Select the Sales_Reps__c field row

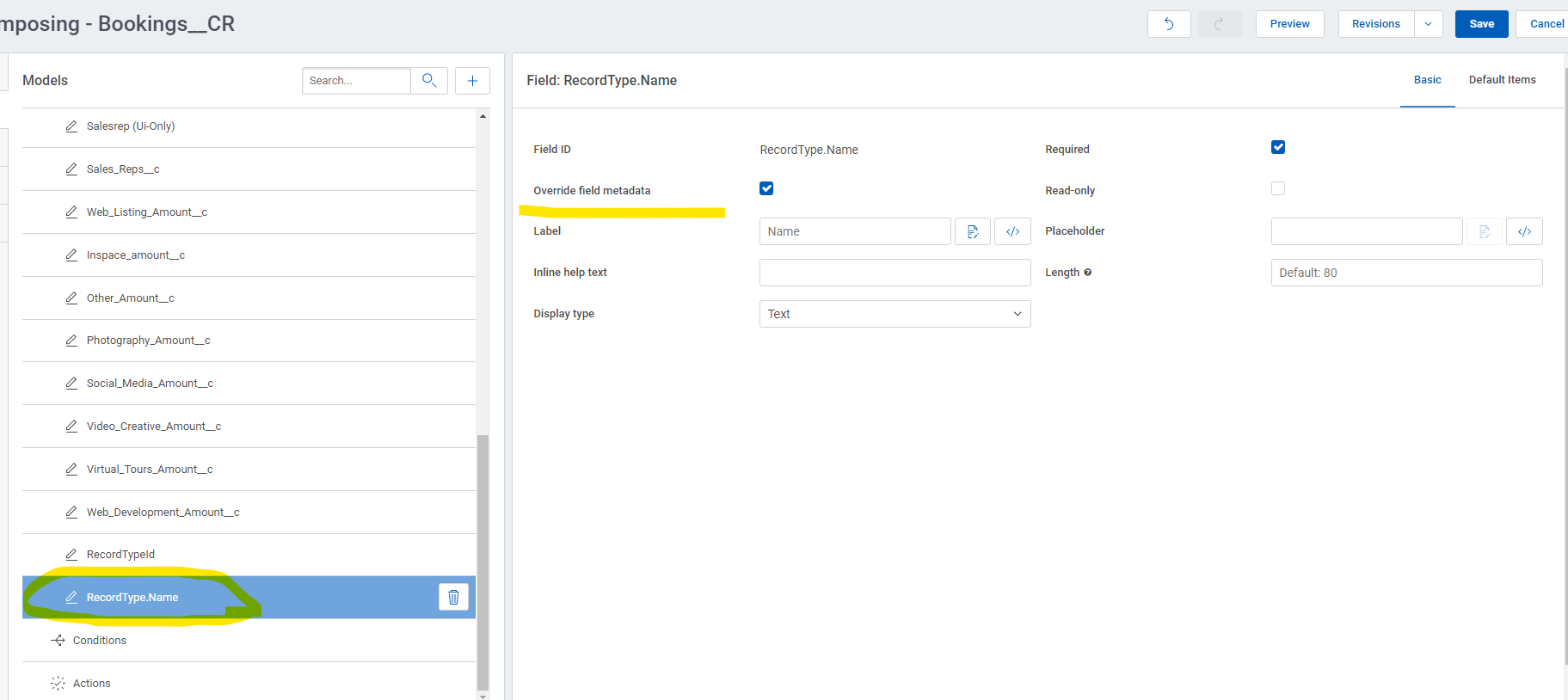[249, 169]
